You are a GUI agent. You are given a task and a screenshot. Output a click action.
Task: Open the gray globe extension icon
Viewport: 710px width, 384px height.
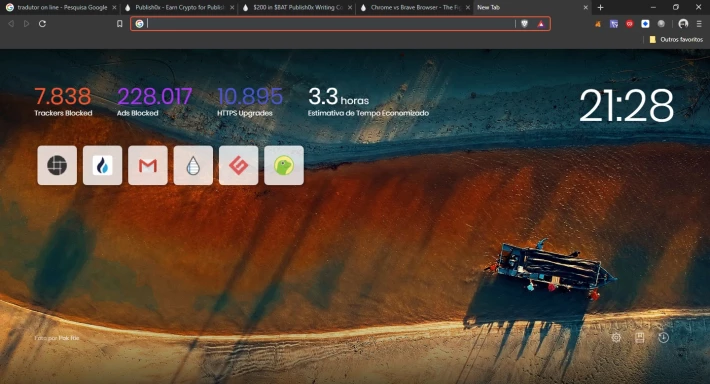(661, 24)
